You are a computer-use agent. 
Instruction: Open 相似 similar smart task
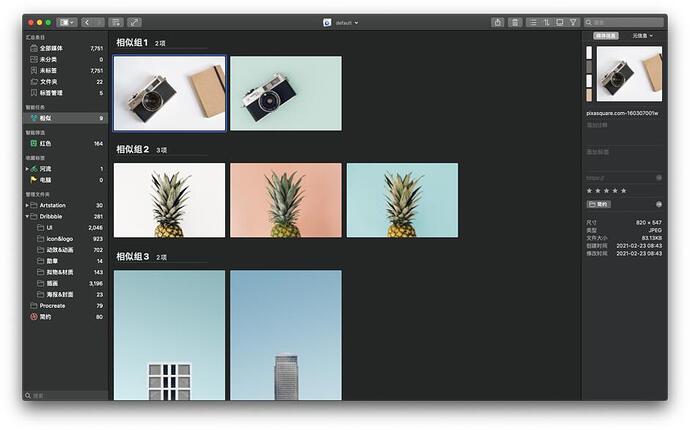pos(45,118)
